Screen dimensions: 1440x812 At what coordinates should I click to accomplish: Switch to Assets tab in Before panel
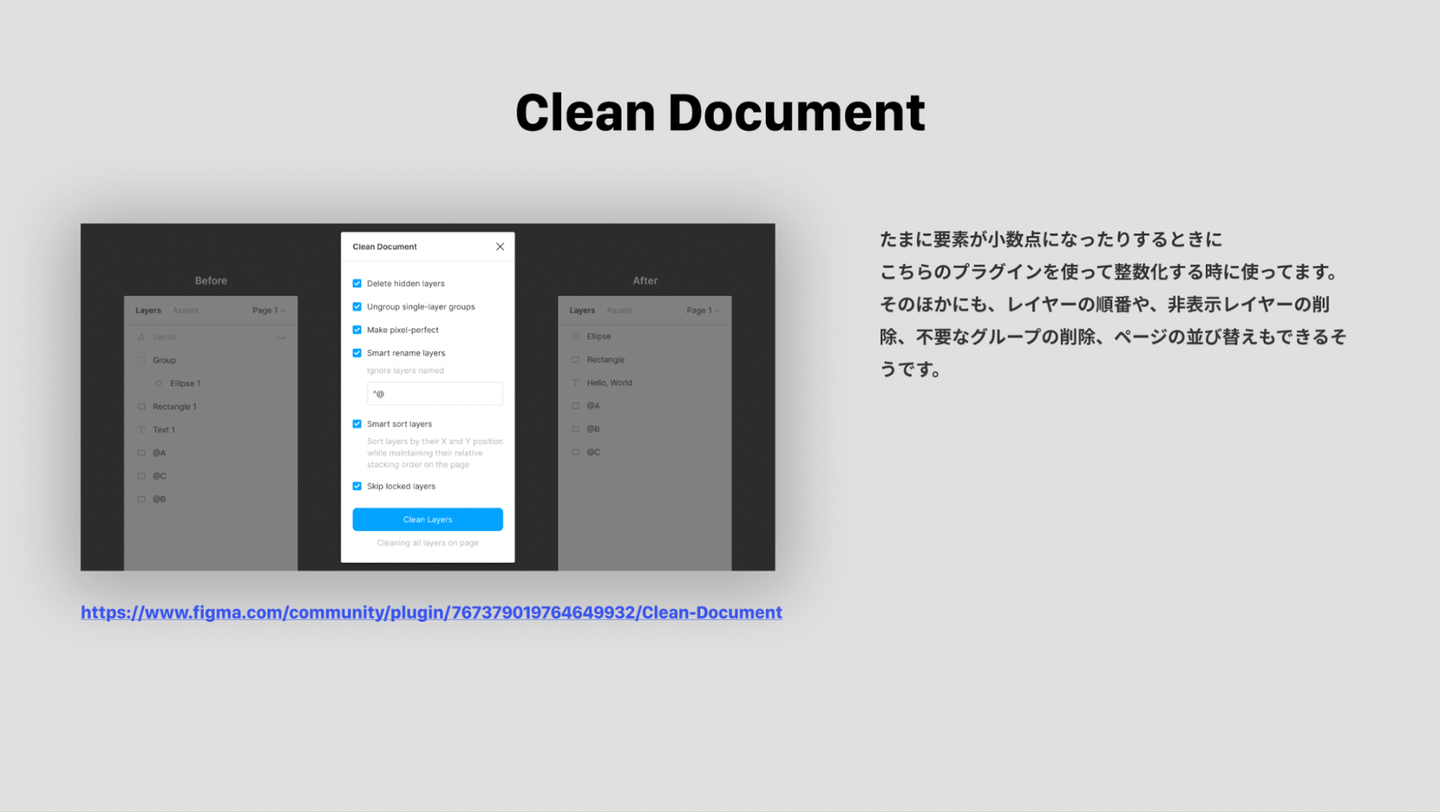(x=185, y=310)
